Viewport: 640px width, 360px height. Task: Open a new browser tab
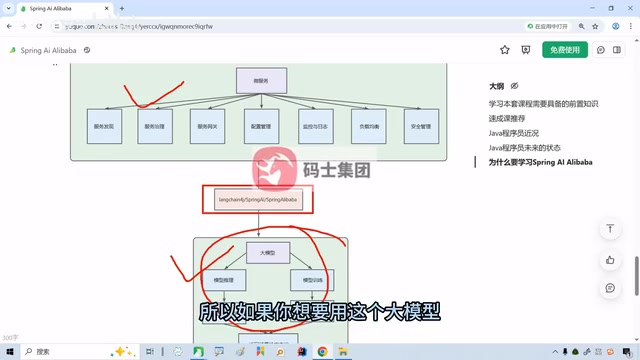pos(122,8)
